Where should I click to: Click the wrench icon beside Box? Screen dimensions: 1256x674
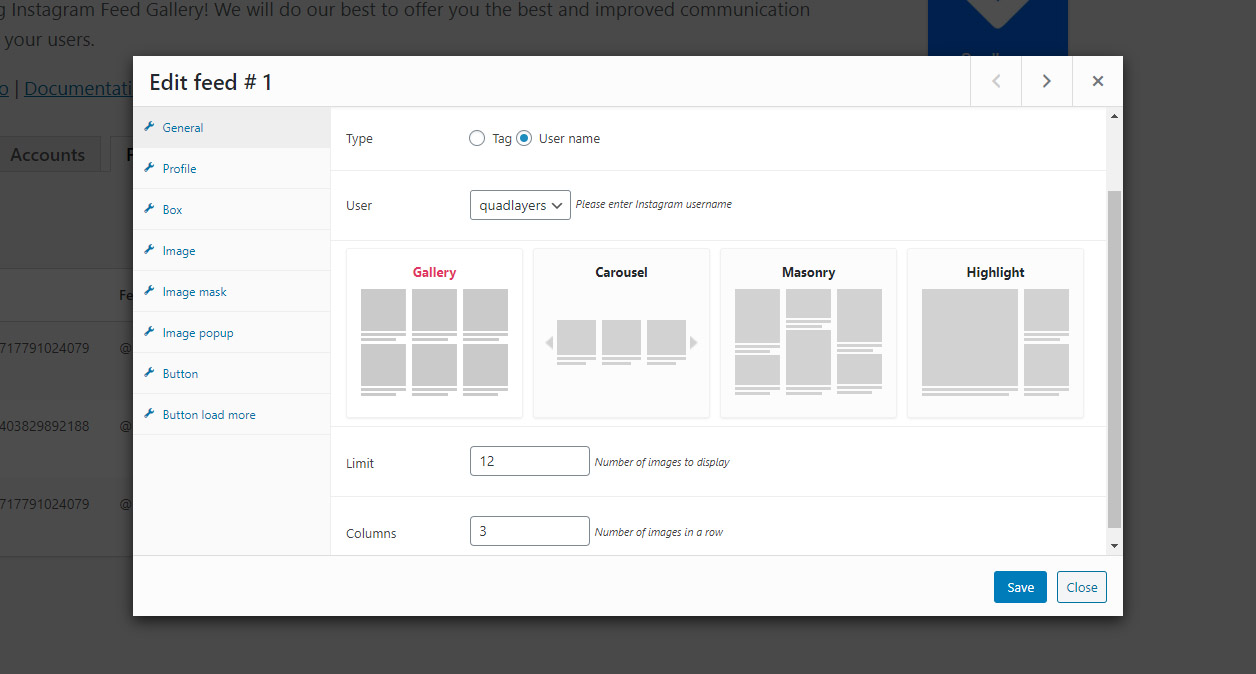pos(149,209)
